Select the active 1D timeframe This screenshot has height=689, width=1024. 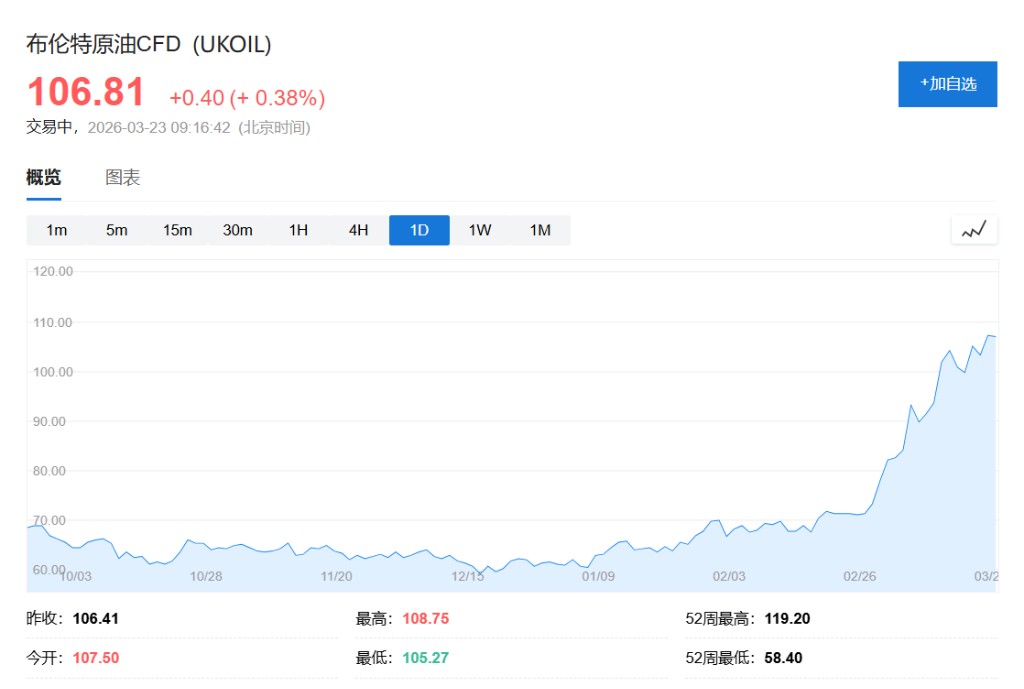[x=419, y=230]
